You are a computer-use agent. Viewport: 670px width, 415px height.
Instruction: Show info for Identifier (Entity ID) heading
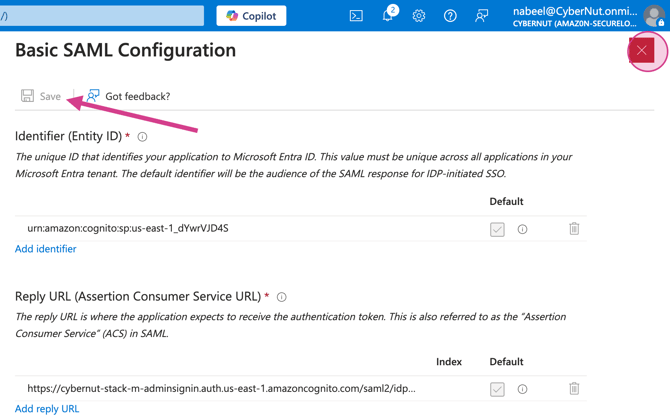coord(142,137)
